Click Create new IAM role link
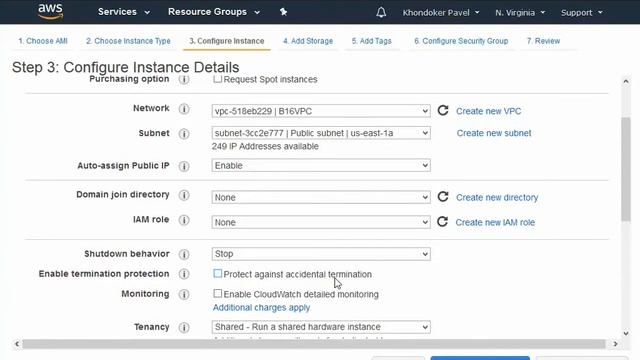Image resolution: width=640 pixels, height=360 pixels. 495,222
